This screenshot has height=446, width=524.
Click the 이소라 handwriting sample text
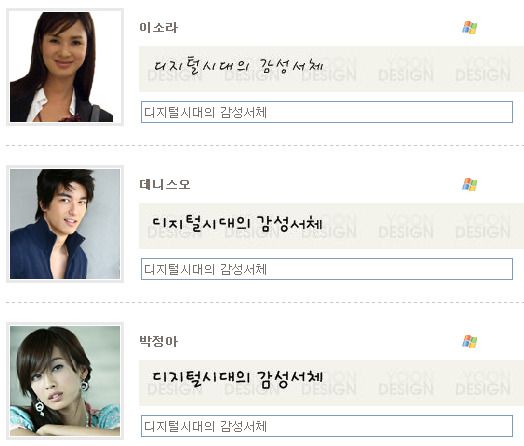coord(238,65)
